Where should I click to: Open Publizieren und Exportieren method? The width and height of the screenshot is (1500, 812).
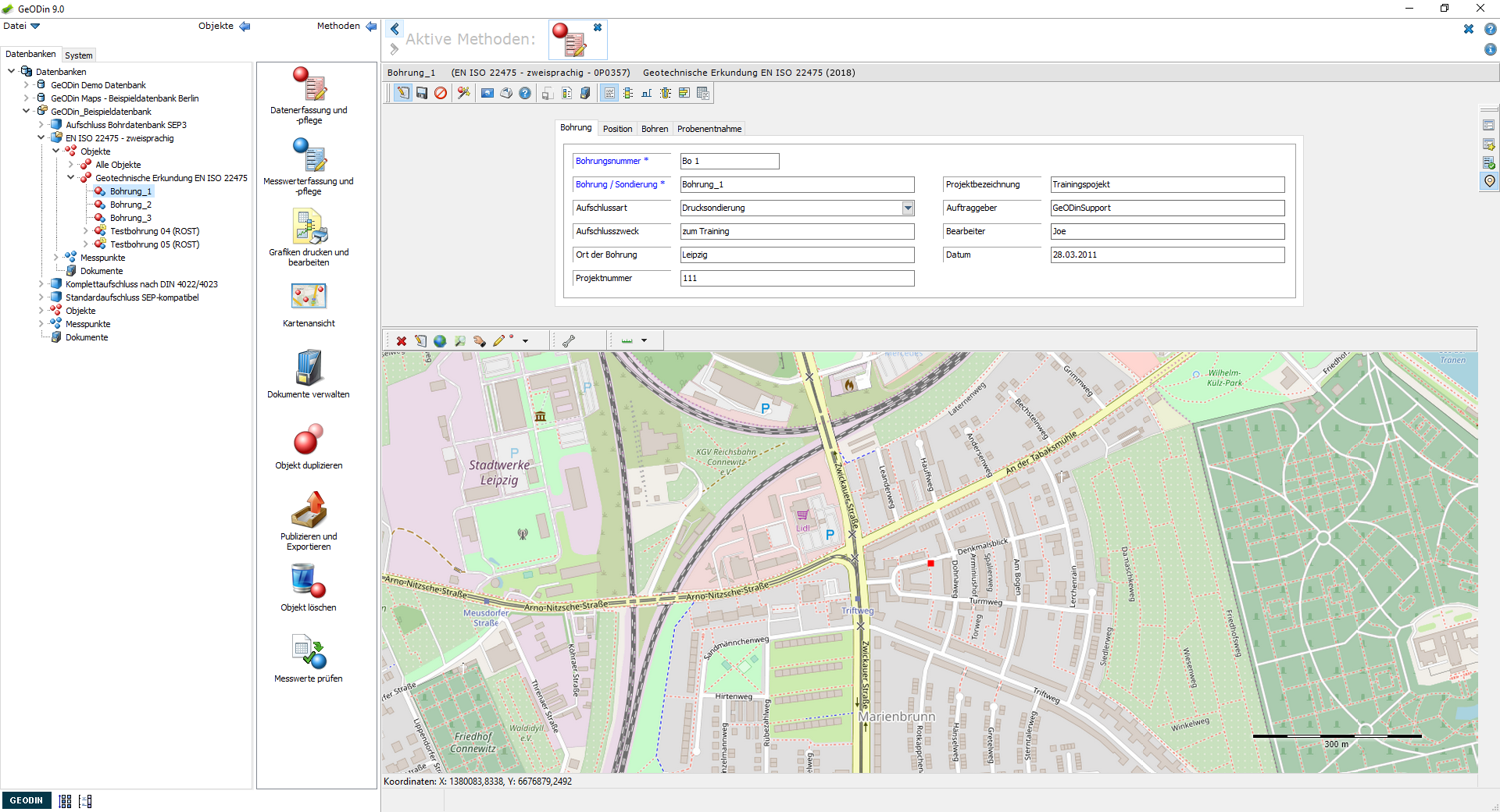pyautogui.click(x=309, y=510)
